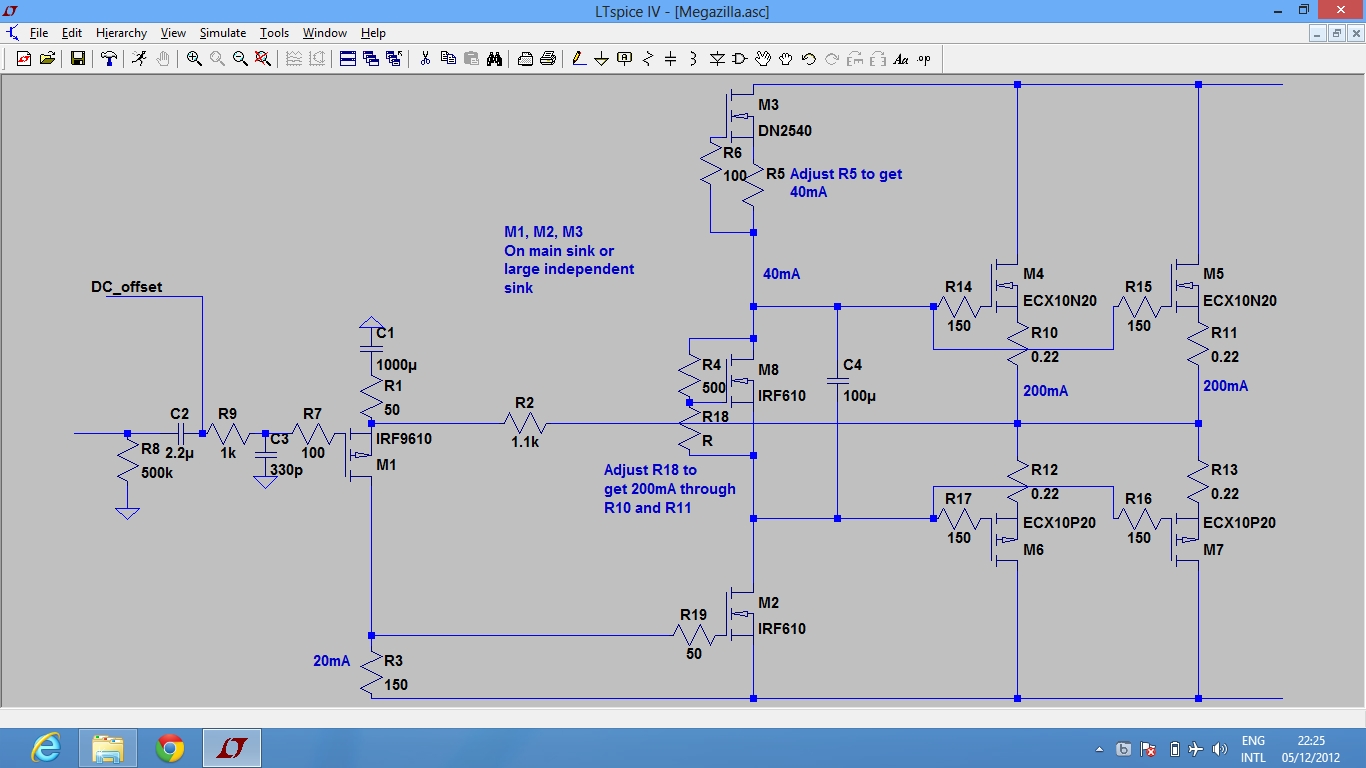Click the C1 1000µ value
Image resolution: width=1366 pixels, height=768 pixels.
[x=397, y=365]
